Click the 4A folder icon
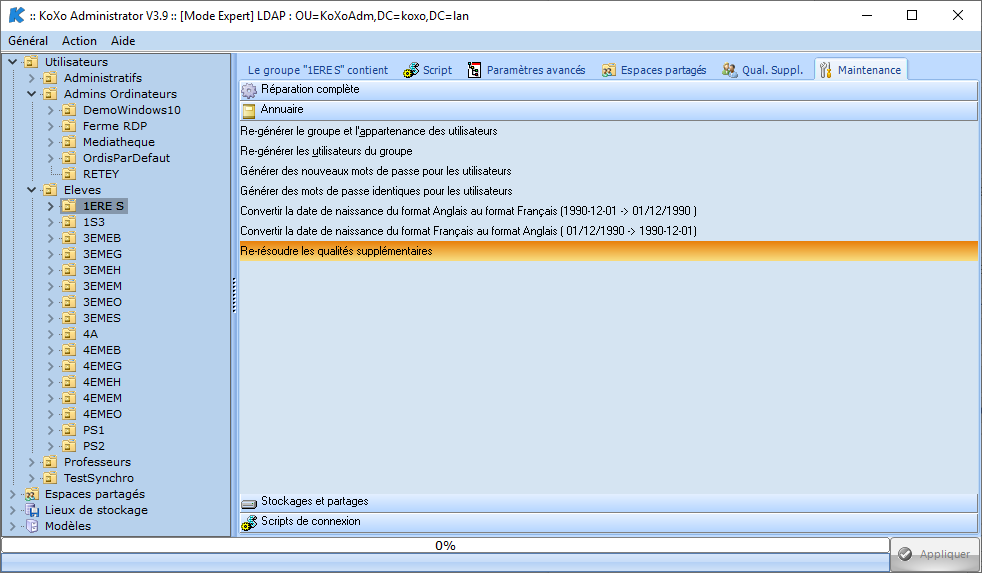The width and height of the screenshot is (982, 573). [70, 334]
